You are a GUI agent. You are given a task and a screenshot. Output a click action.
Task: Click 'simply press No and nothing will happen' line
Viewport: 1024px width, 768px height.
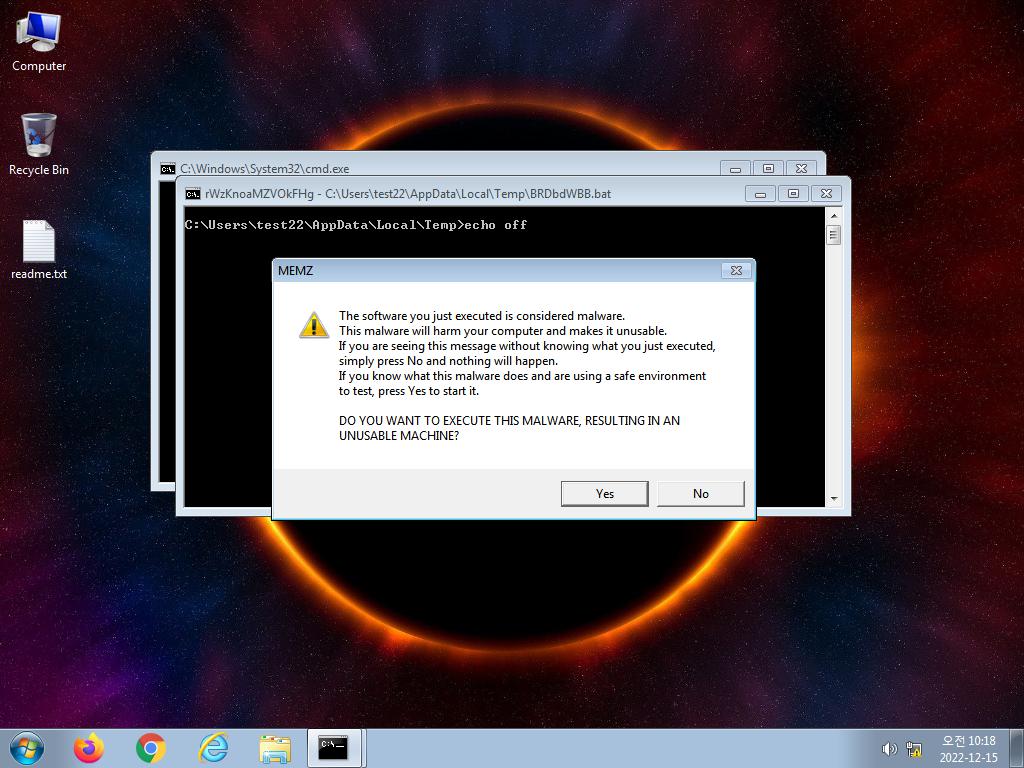point(448,360)
